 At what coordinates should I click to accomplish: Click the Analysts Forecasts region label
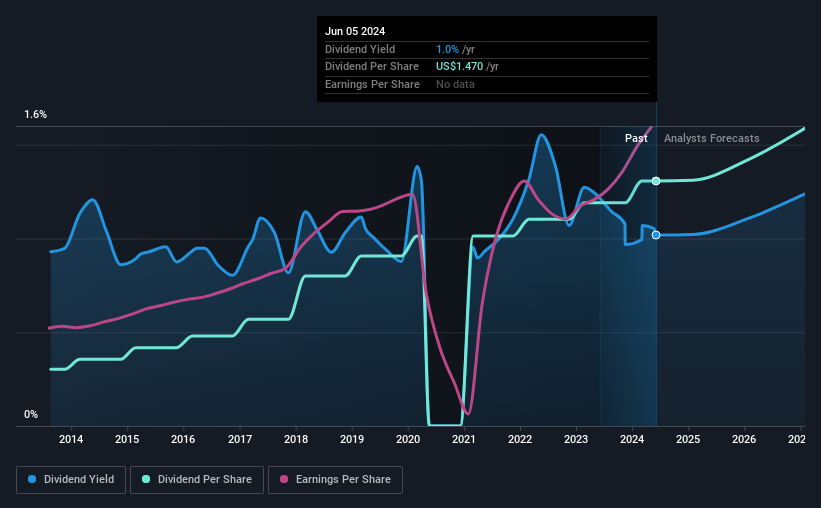pos(712,138)
